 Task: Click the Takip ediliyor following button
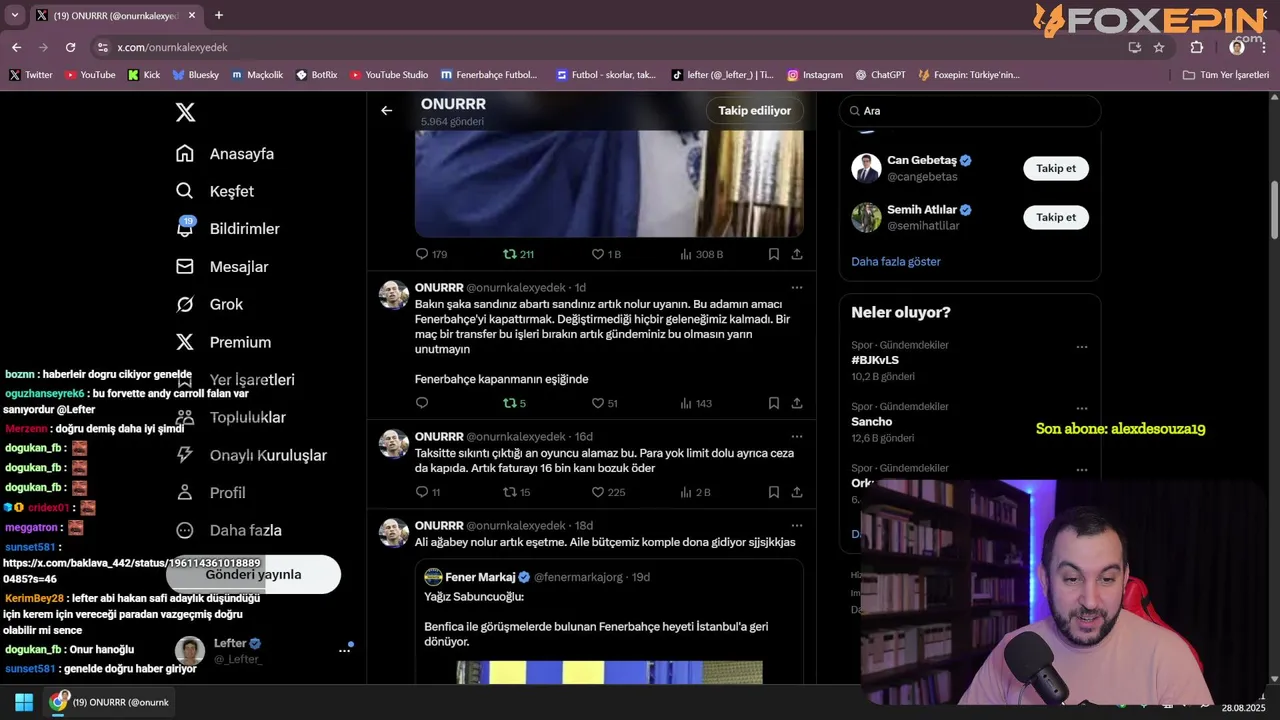(x=755, y=111)
